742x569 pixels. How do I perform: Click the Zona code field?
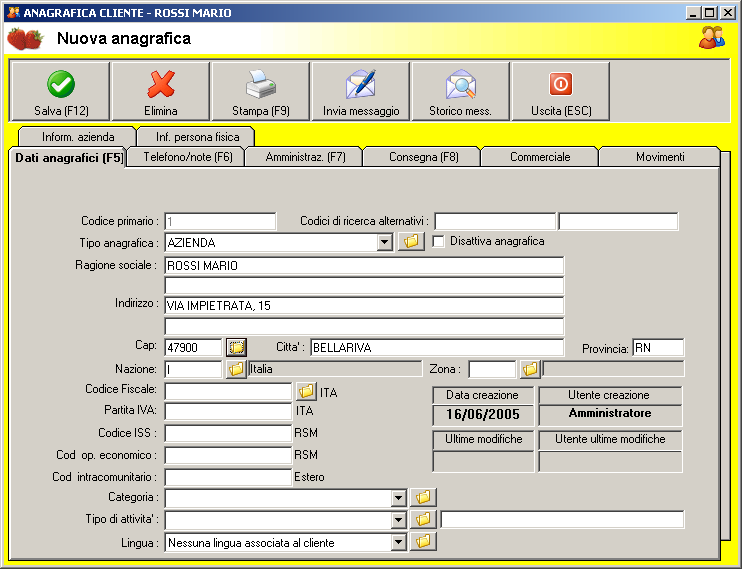pyautogui.click(x=492, y=369)
